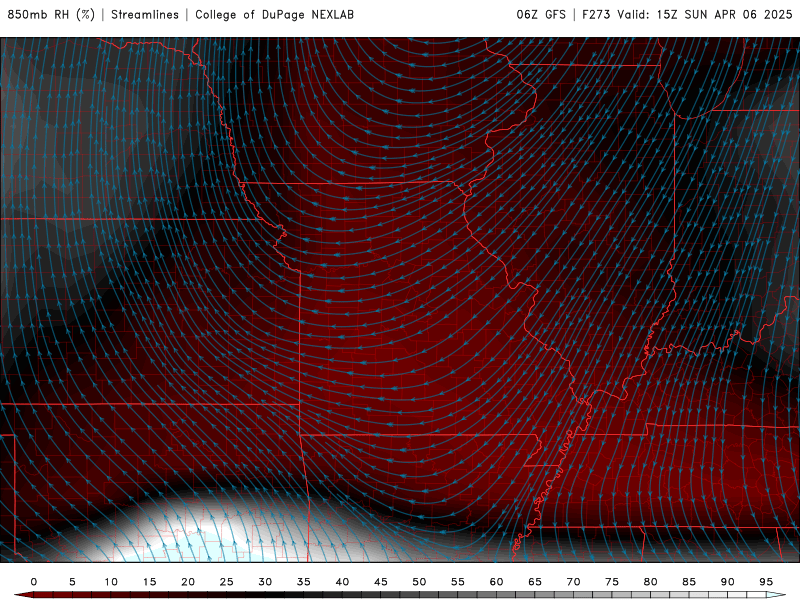Click the colorbar label "45"

pos(381,582)
